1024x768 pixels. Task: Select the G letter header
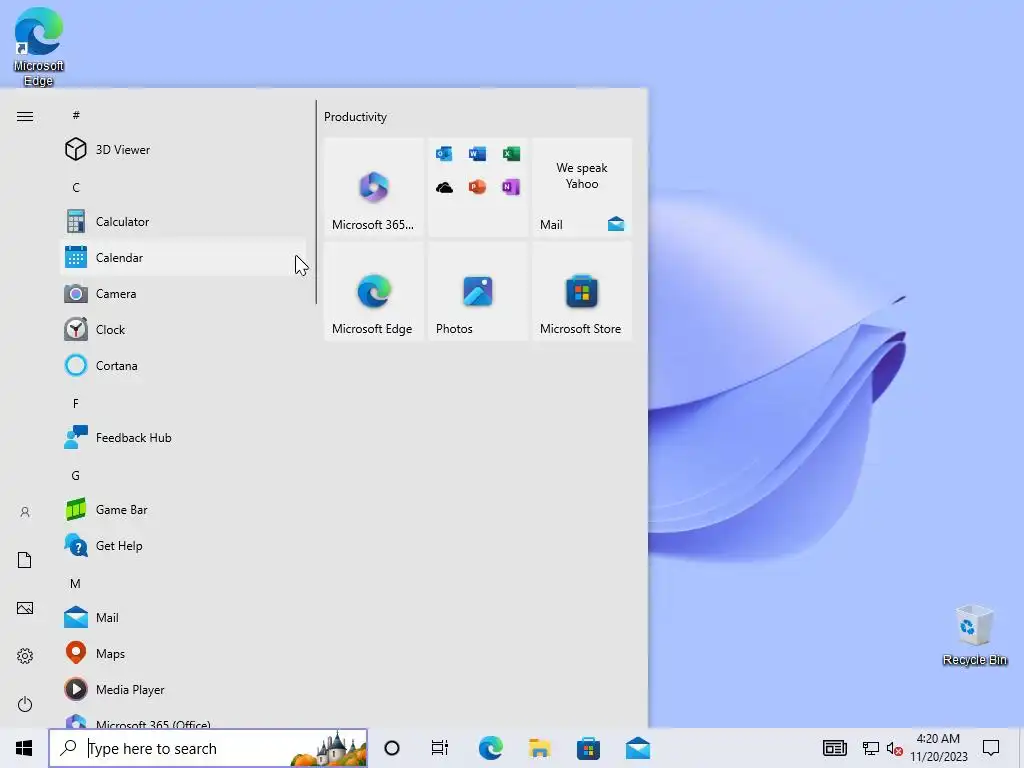76,475
